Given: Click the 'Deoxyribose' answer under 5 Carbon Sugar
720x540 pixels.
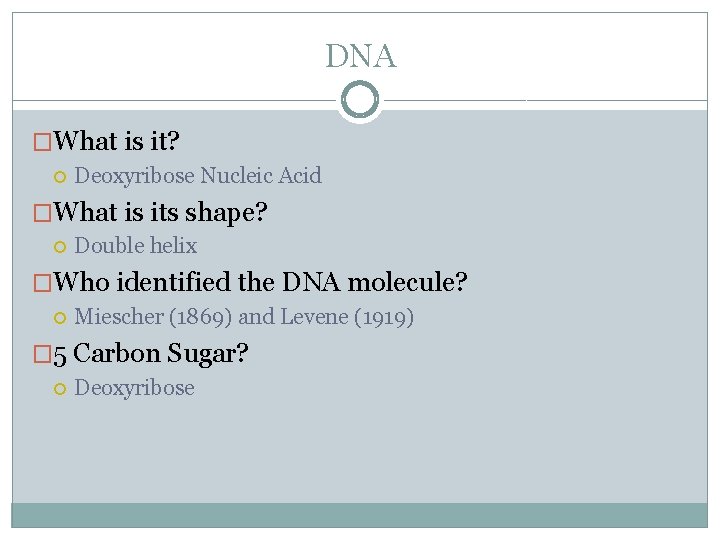Looking at the screenshot, I should 135,388.
